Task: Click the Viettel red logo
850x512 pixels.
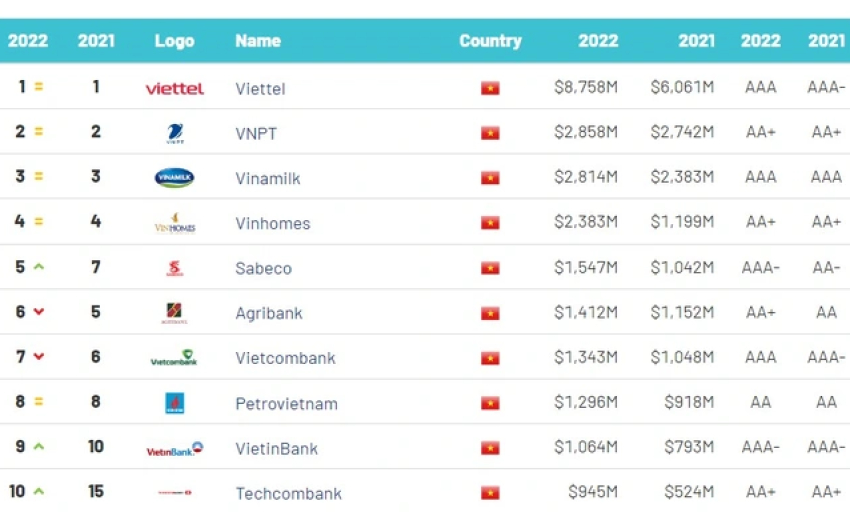Action: click(x=175, y=88)
